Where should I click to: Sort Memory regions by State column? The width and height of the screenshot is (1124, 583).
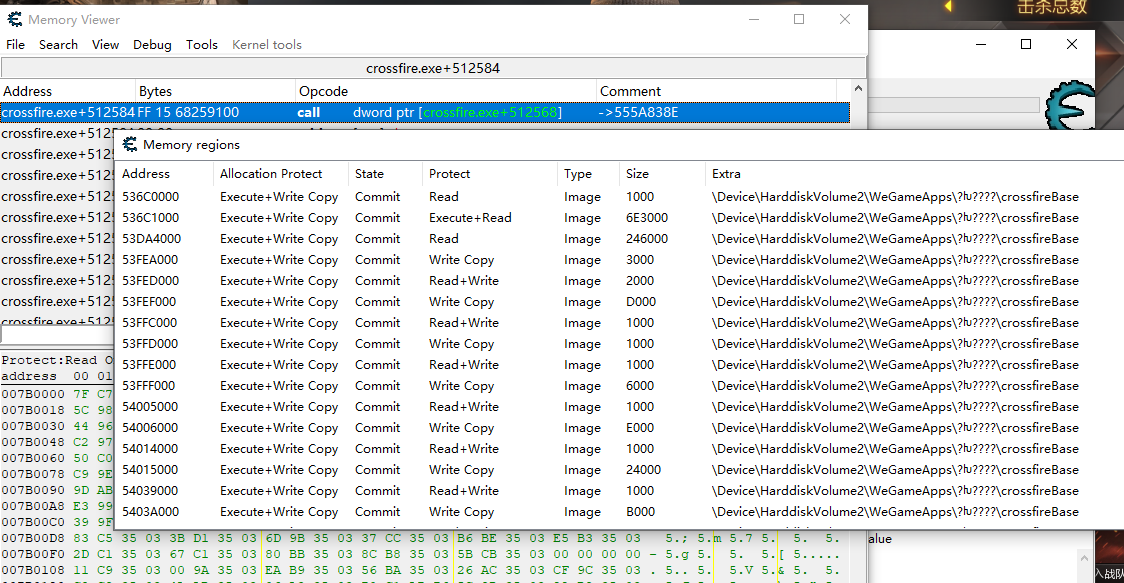pyautogui.click(x=386, y=174)
